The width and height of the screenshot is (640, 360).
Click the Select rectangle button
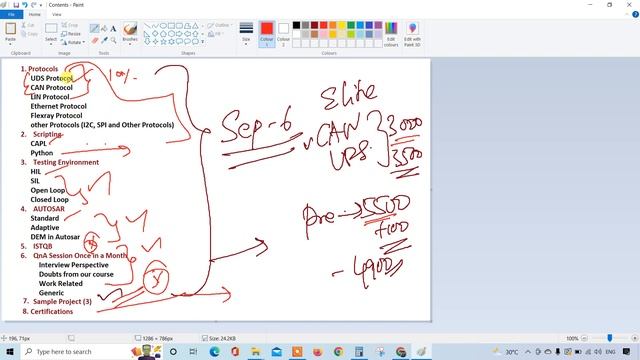[x=51, y=29]
